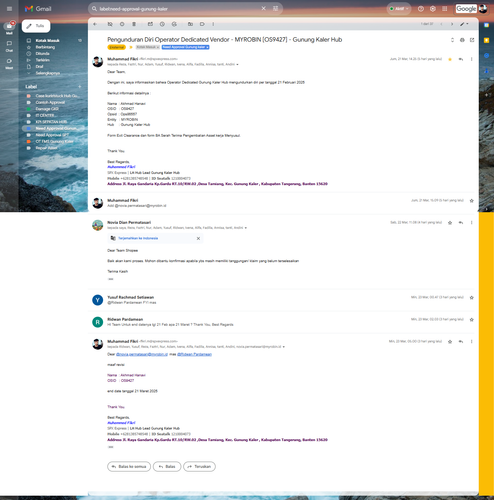Viewport: 494px width, 500px height.
Task: Open more options on first Fikri message
Action: pos(471,59)
